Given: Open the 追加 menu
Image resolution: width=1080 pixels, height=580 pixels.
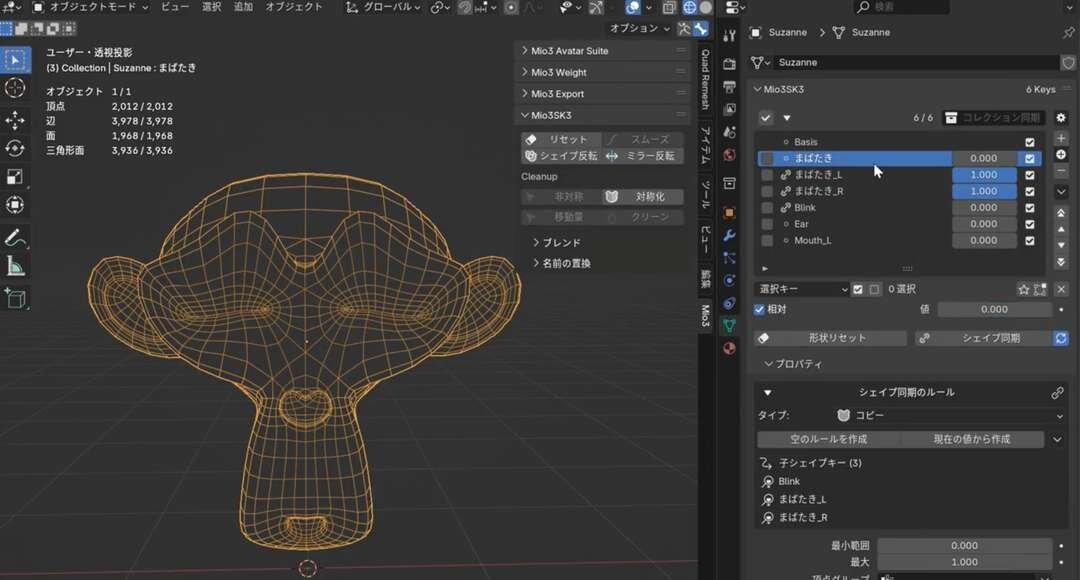Looking at the screenshot, I should pos(243,7).
